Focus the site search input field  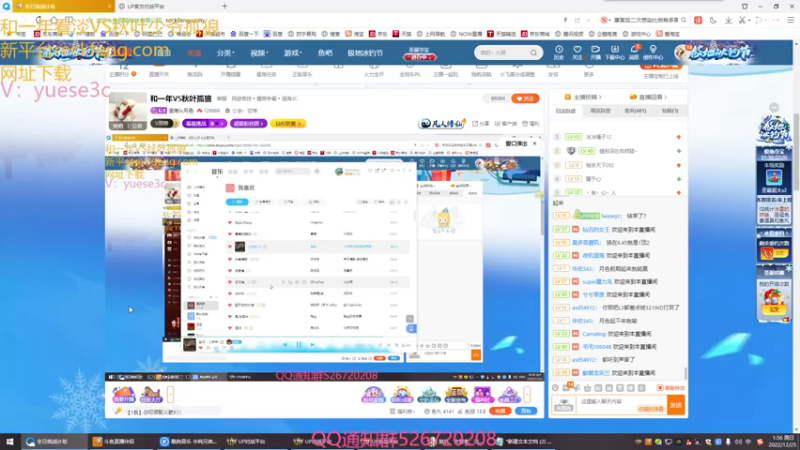[x=503, y=53]
